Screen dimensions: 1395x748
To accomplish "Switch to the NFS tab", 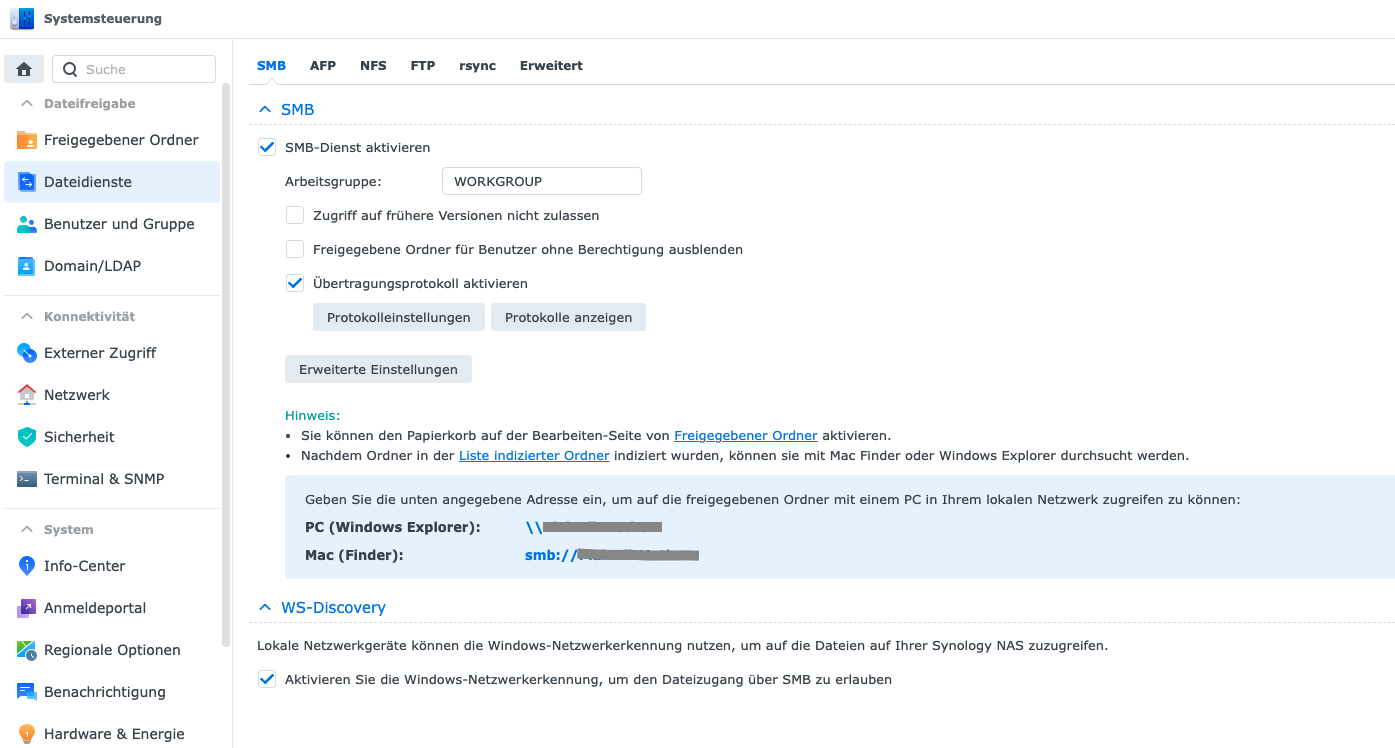I will click(x=373, y=66).
